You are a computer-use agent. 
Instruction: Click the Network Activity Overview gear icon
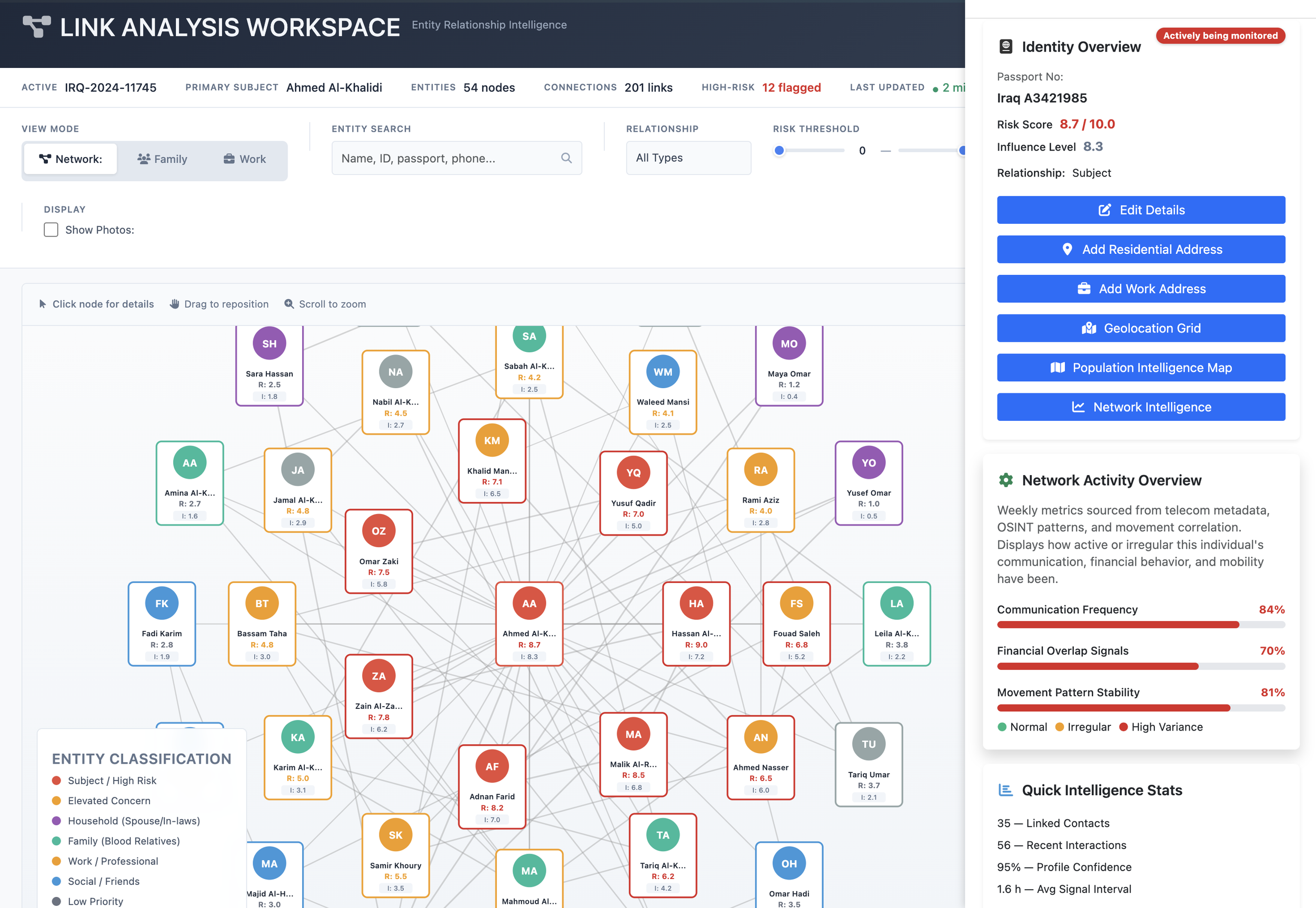(x=1005, y=480)
